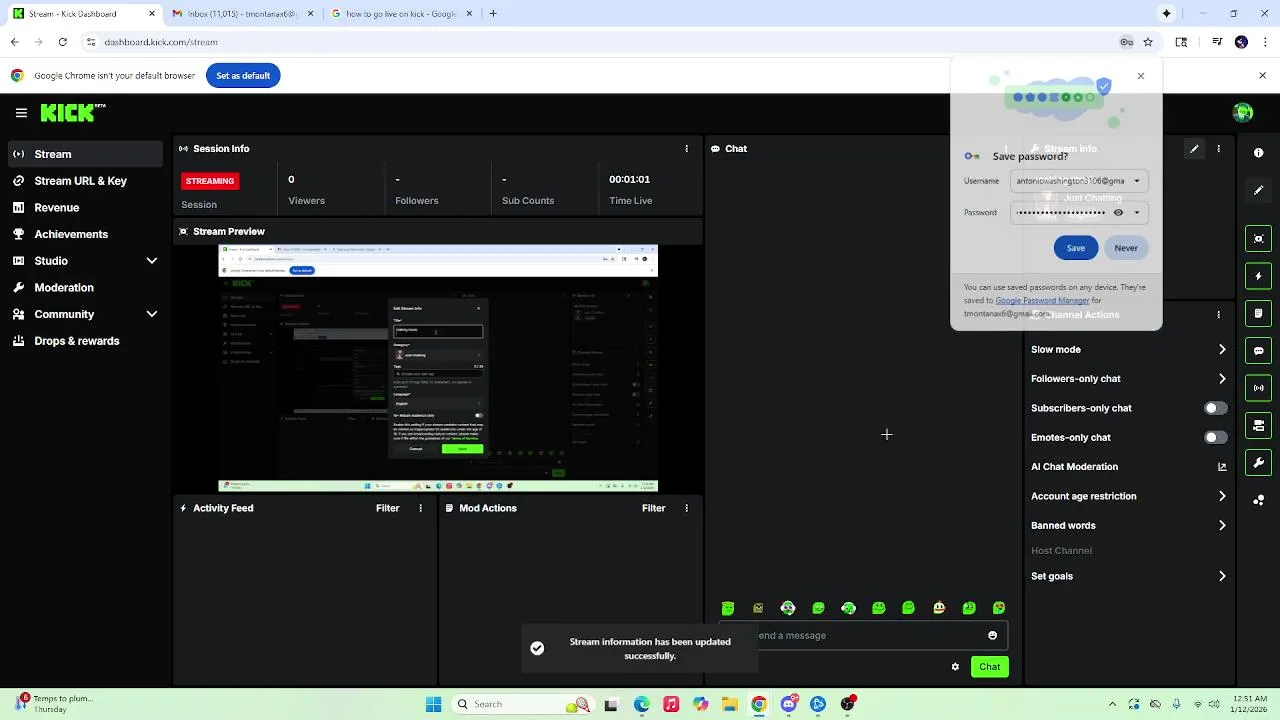
Task: Open the password dropdown in Save password dialog
Action: point(1136,212)
